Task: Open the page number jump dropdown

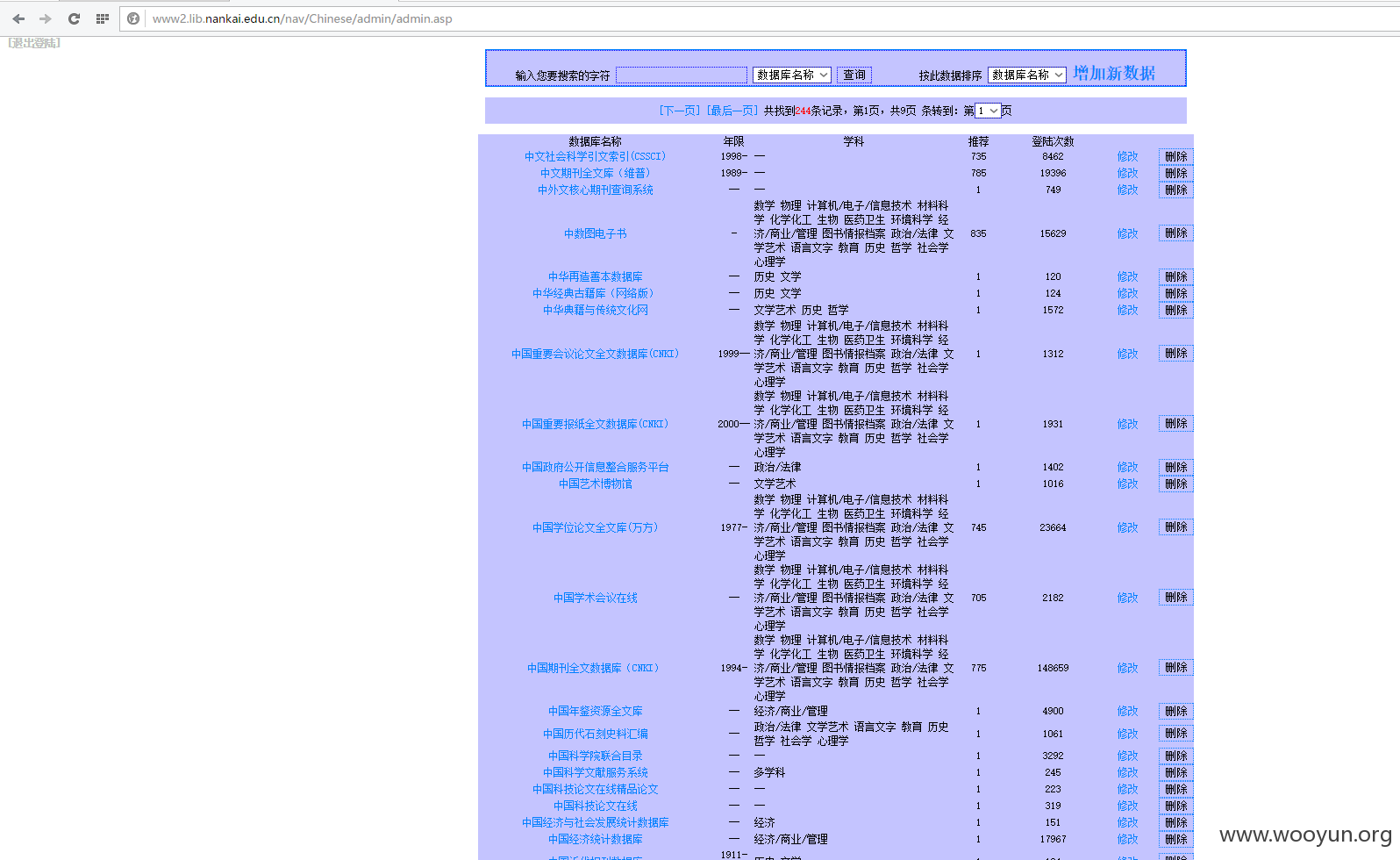Action: coord(988,111)
